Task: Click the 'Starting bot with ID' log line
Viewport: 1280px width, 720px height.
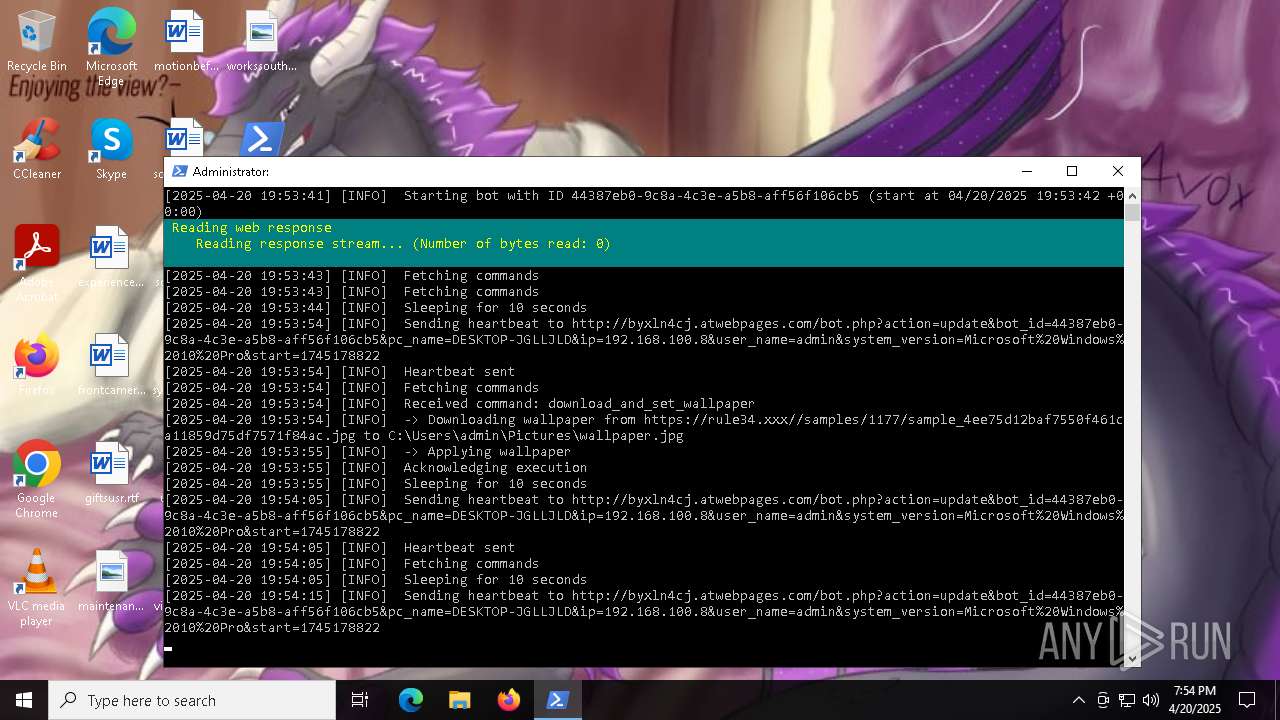Action: coord(644,204)
